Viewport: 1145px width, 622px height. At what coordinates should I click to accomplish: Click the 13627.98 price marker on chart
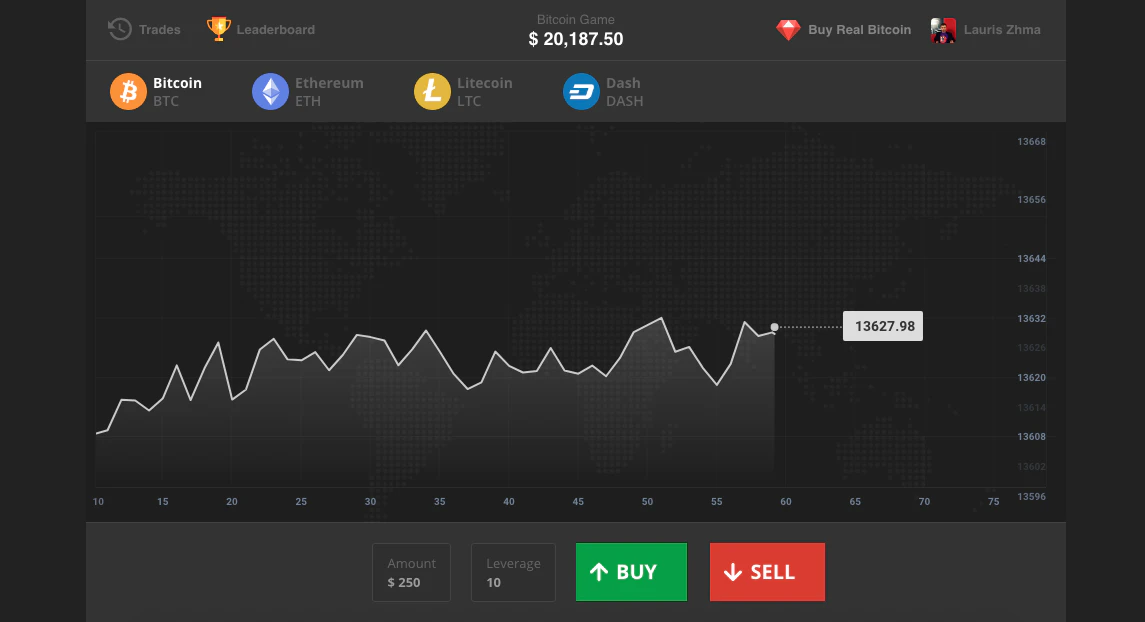(882, 325)
